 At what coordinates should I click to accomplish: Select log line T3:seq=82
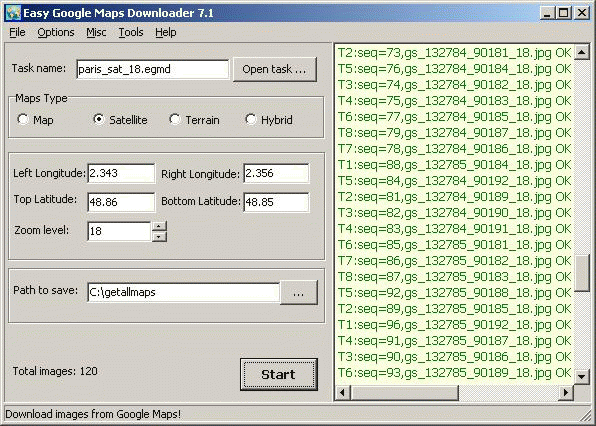(454, 213)
